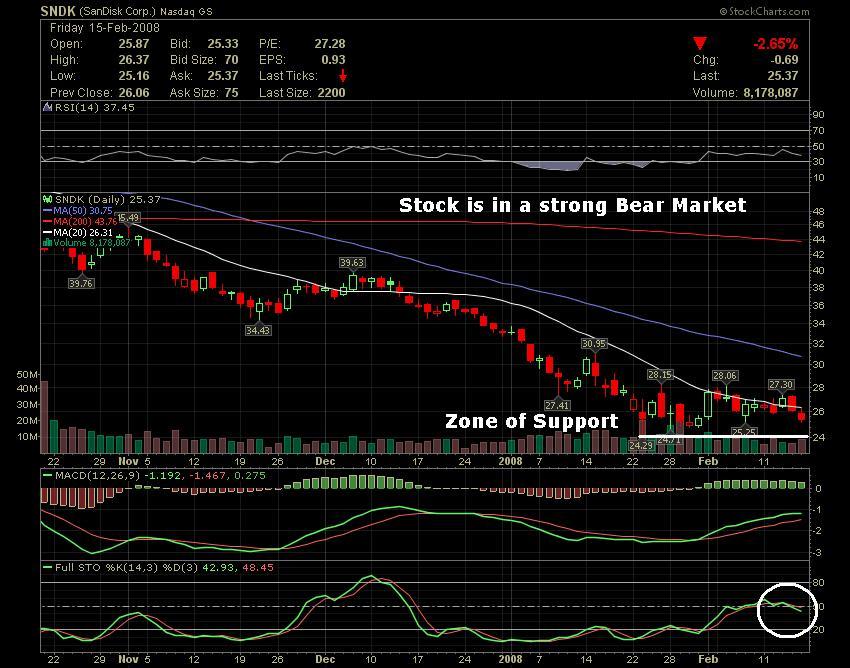The image size is (850, 668).
Task: Click the volume bars icon in legend
Action: pyautogui.click(x=47, y=243)
